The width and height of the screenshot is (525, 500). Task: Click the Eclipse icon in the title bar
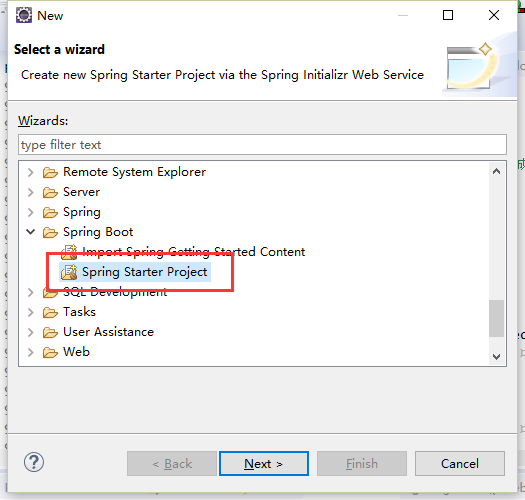[x=24, y=15]
